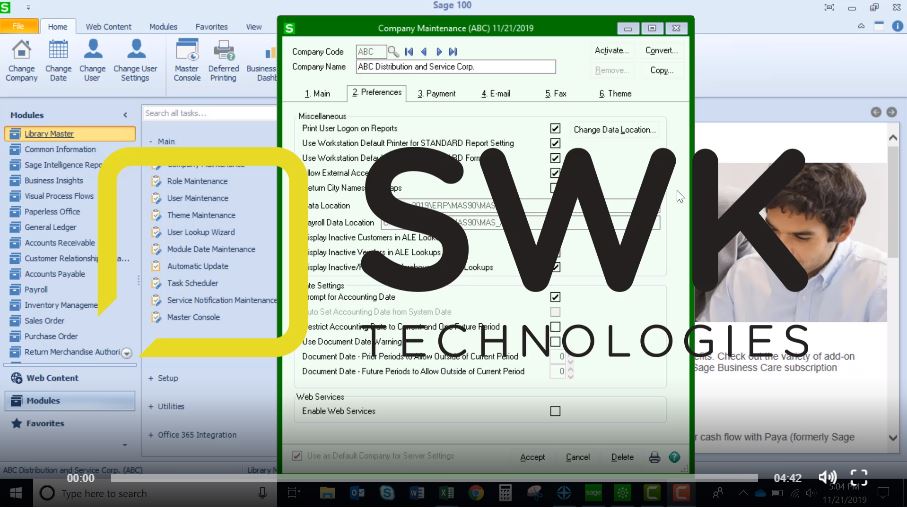Open the Change Date tool
The height and width of the screenshot is (508, 907).
[x=58, y=60]
